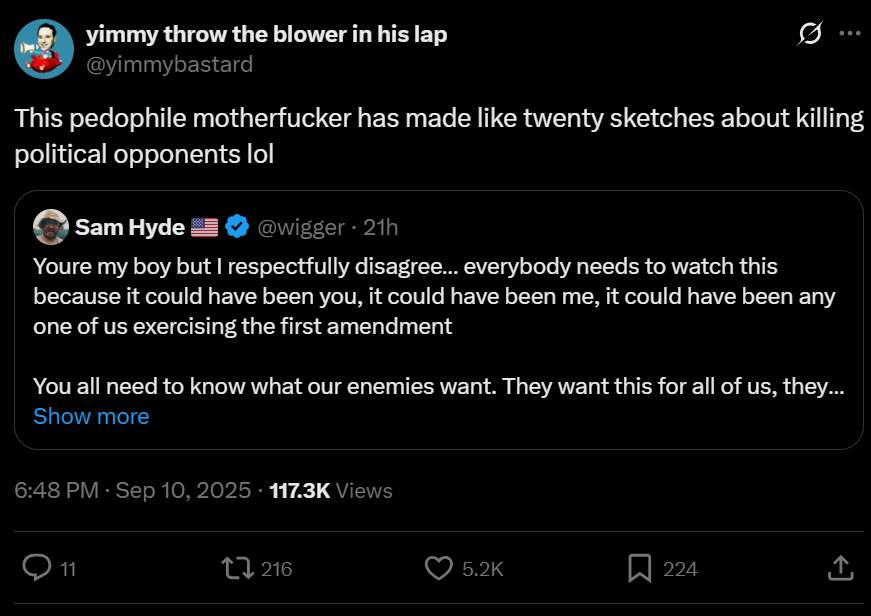This screenshot has width=871, height=616.
Task: Like the post with the heart icon
Action: (439, 568)
